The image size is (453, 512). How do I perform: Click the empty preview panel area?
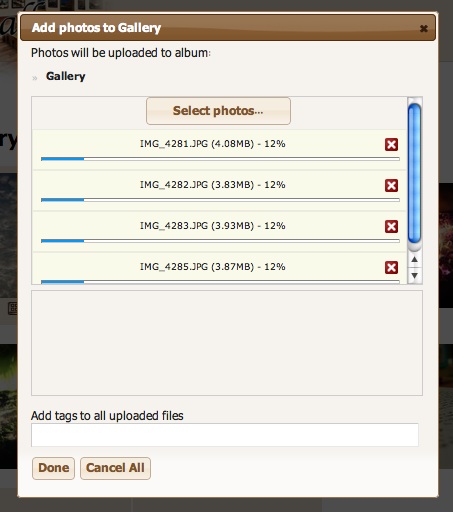[x=227, y=343]
